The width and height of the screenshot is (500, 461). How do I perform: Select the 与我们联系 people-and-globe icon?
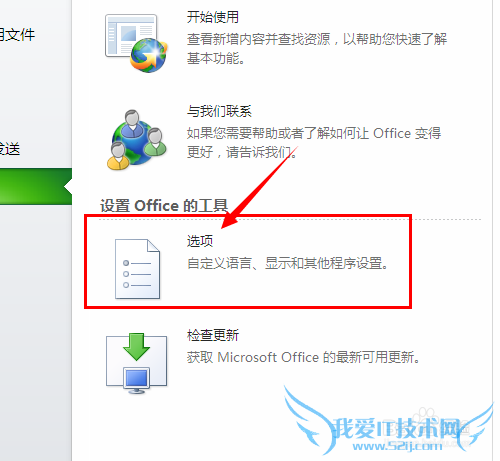coord(136,140)
